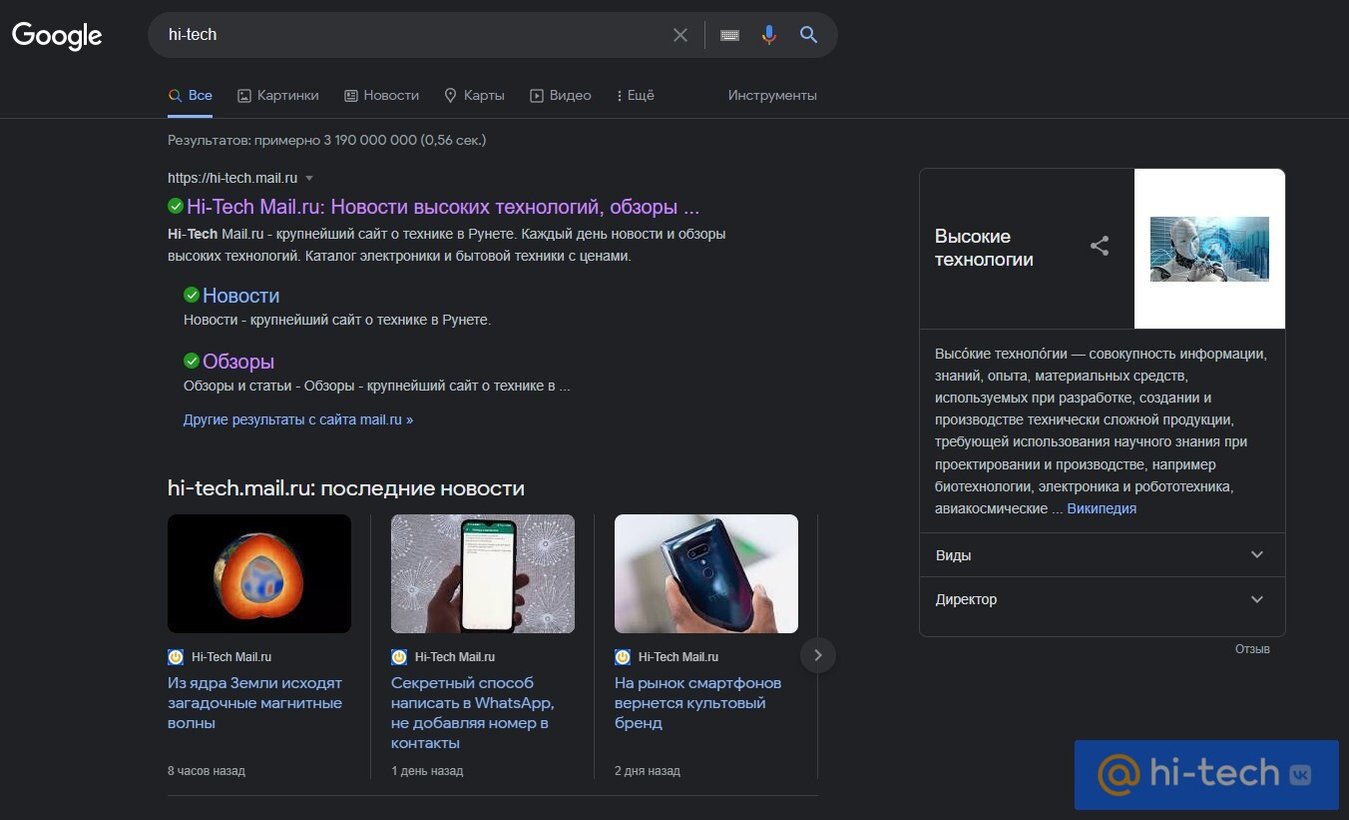Expand the Директор section
This screenshot has height=820, width=1349.
1102,599
